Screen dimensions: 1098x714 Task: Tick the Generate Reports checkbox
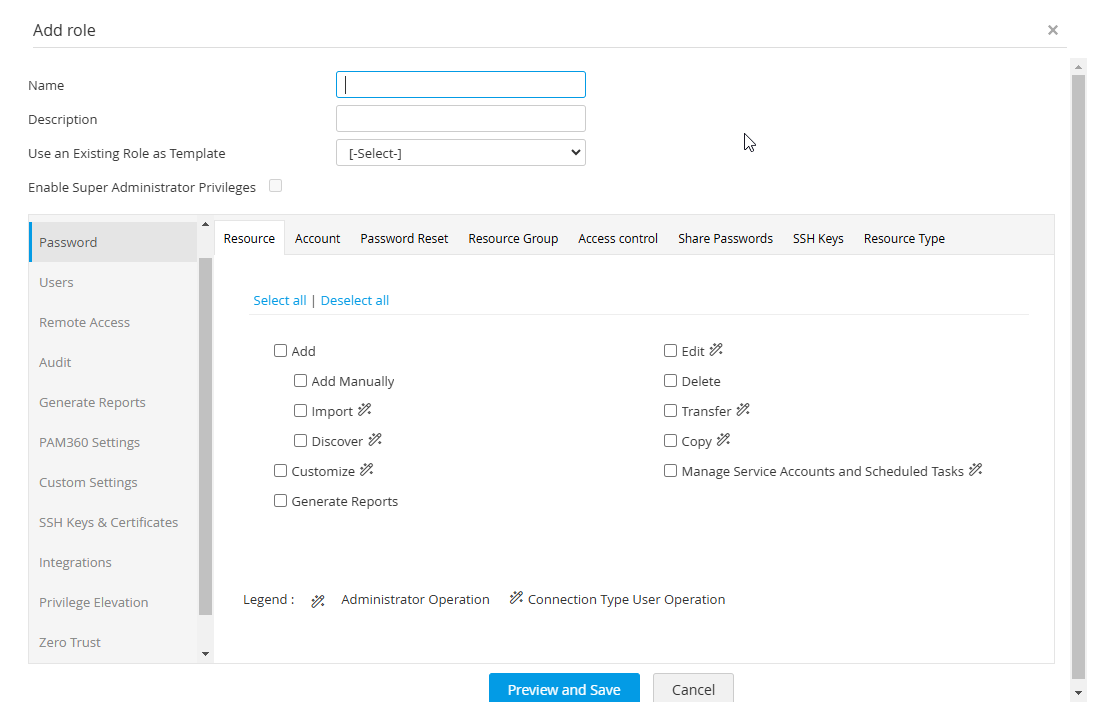[x=281, y=501]
